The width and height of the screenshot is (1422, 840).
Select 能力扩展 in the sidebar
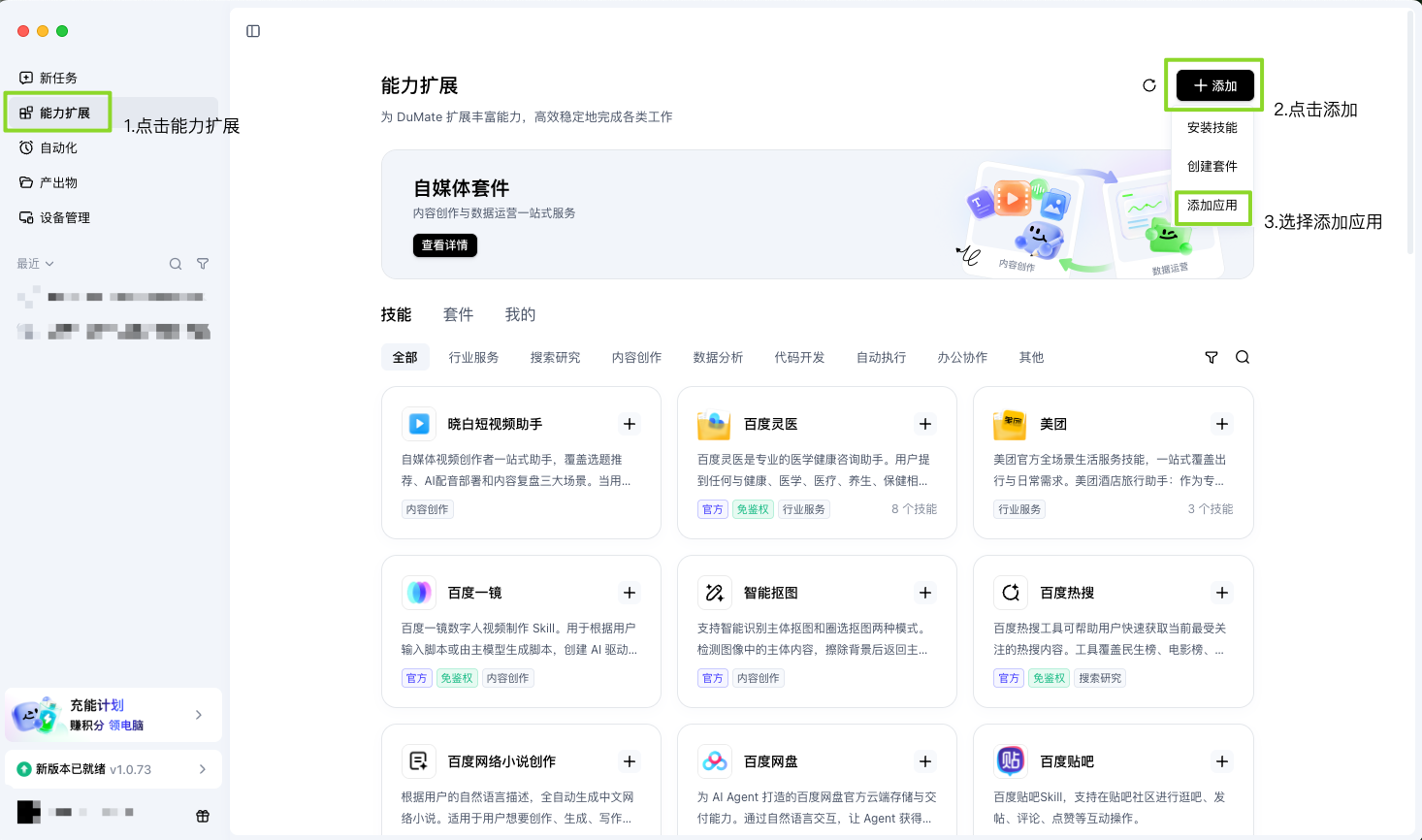tap(112, 113)
